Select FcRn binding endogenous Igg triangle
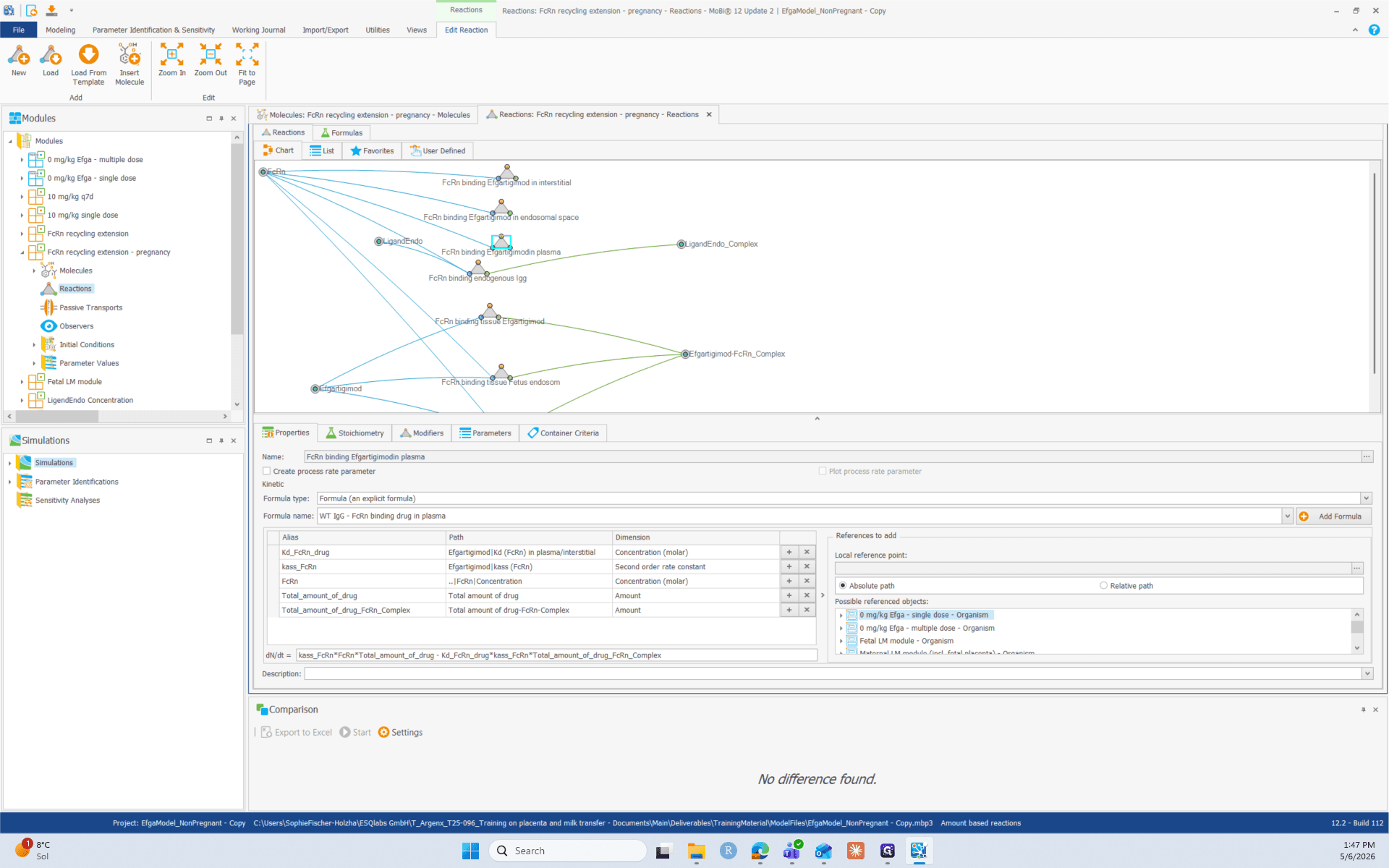Screen dimensions: 1389x868 point(478,268)
